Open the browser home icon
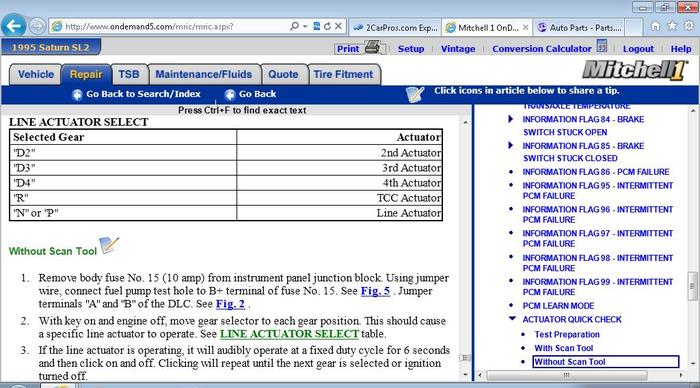 (655, 26)
